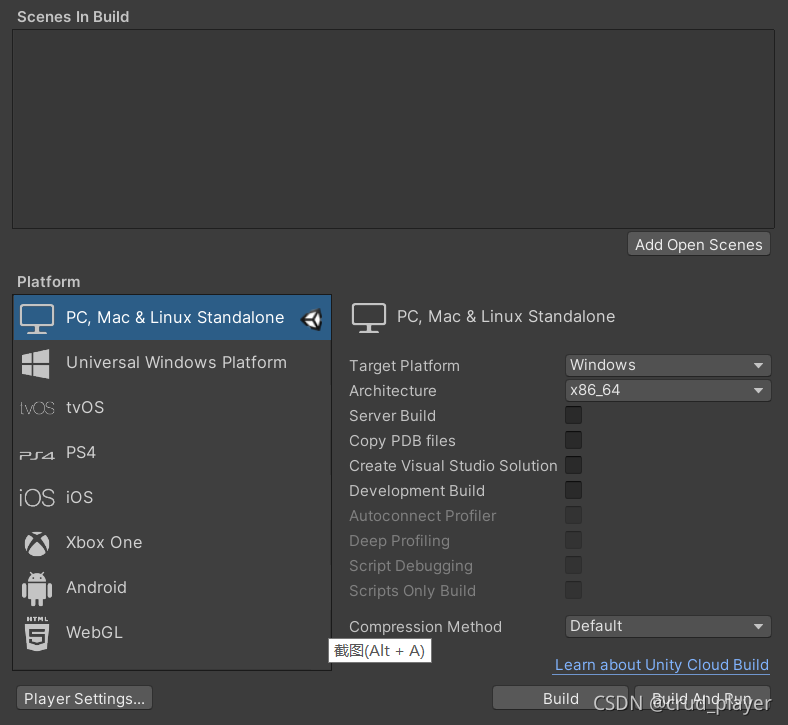
Task: Open the Compression Method dropdown
Action: 668,627
